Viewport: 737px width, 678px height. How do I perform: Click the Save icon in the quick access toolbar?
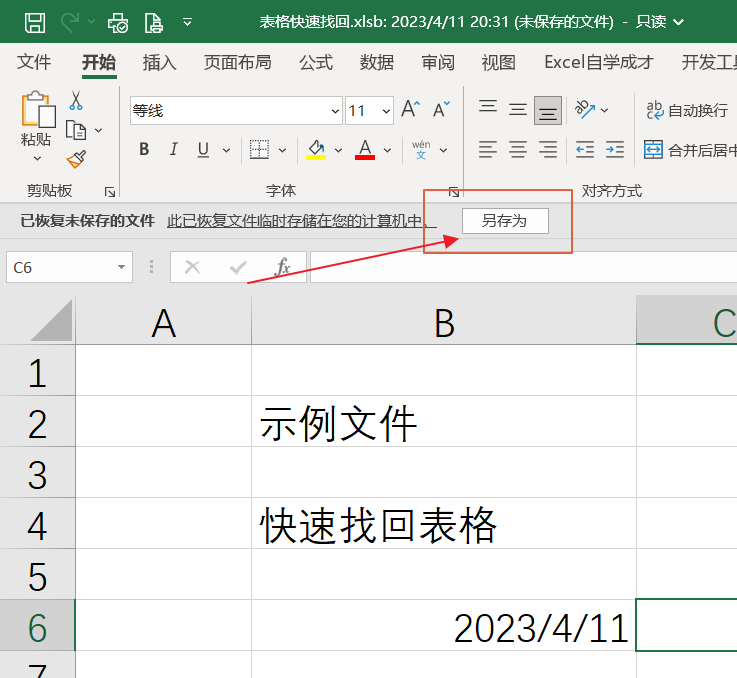35,22
